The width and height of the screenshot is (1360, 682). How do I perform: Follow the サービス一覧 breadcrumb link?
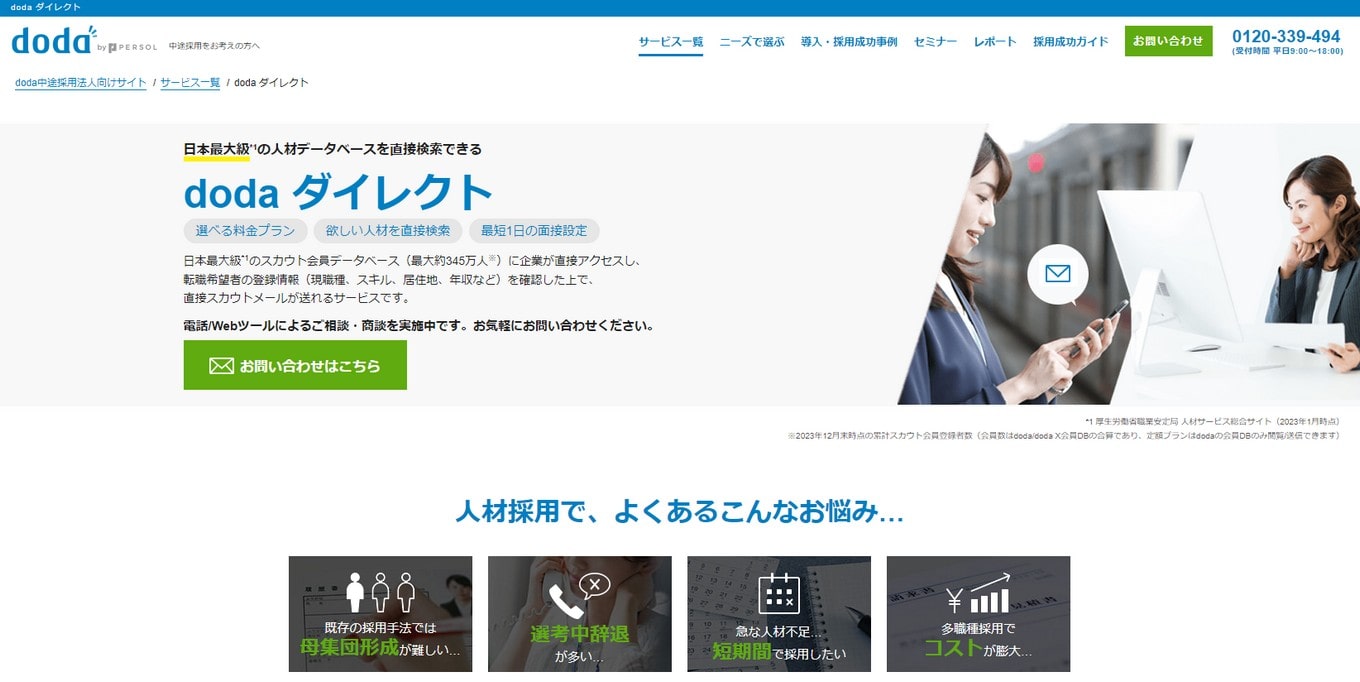pyautogui.click(x=190, y=83)
